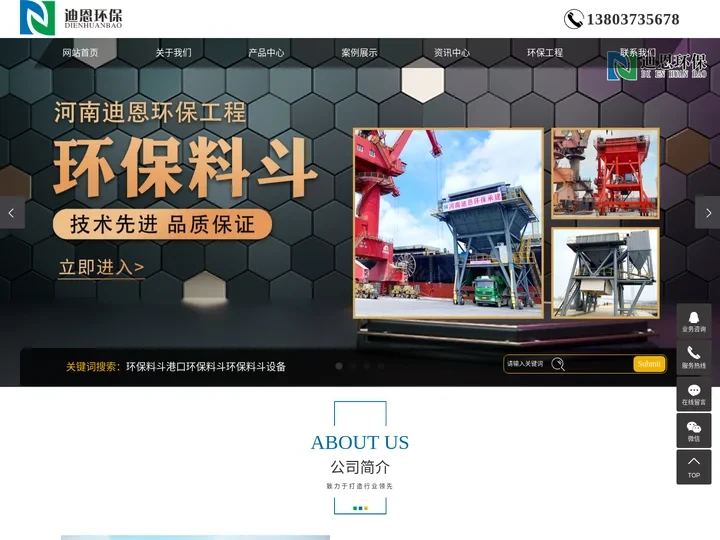This screenshot has width=720, height=540.
Task: Open 环保工程 menu item
Action: [545, 53]
